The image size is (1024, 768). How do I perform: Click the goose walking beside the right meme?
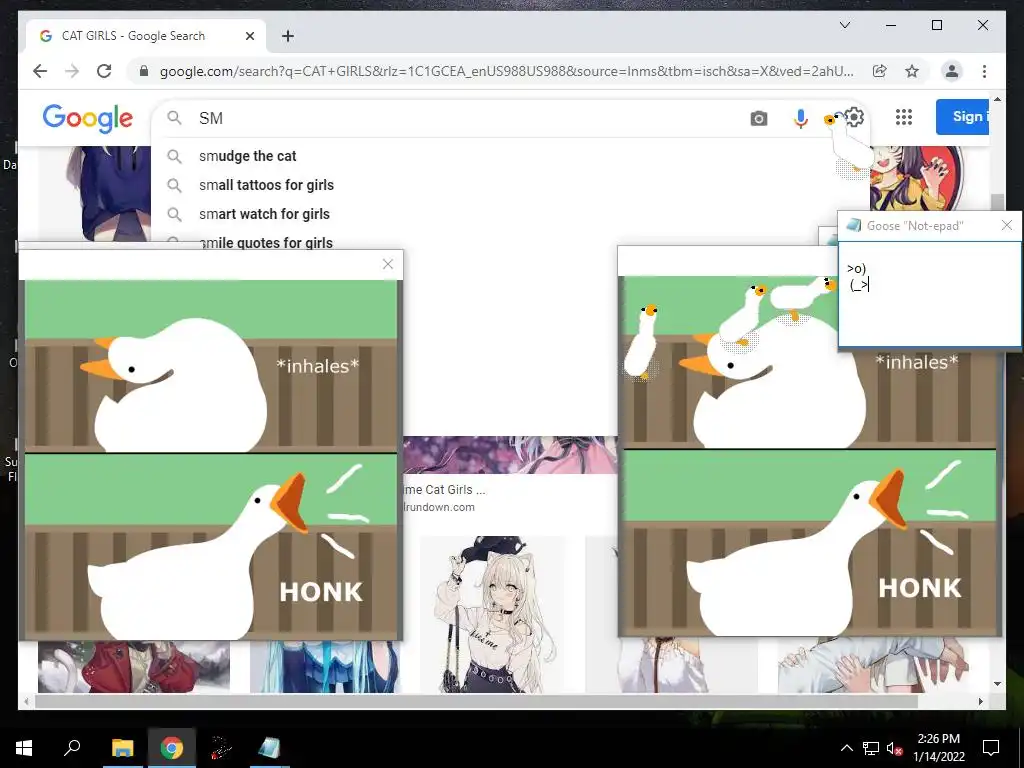[641, 342]
